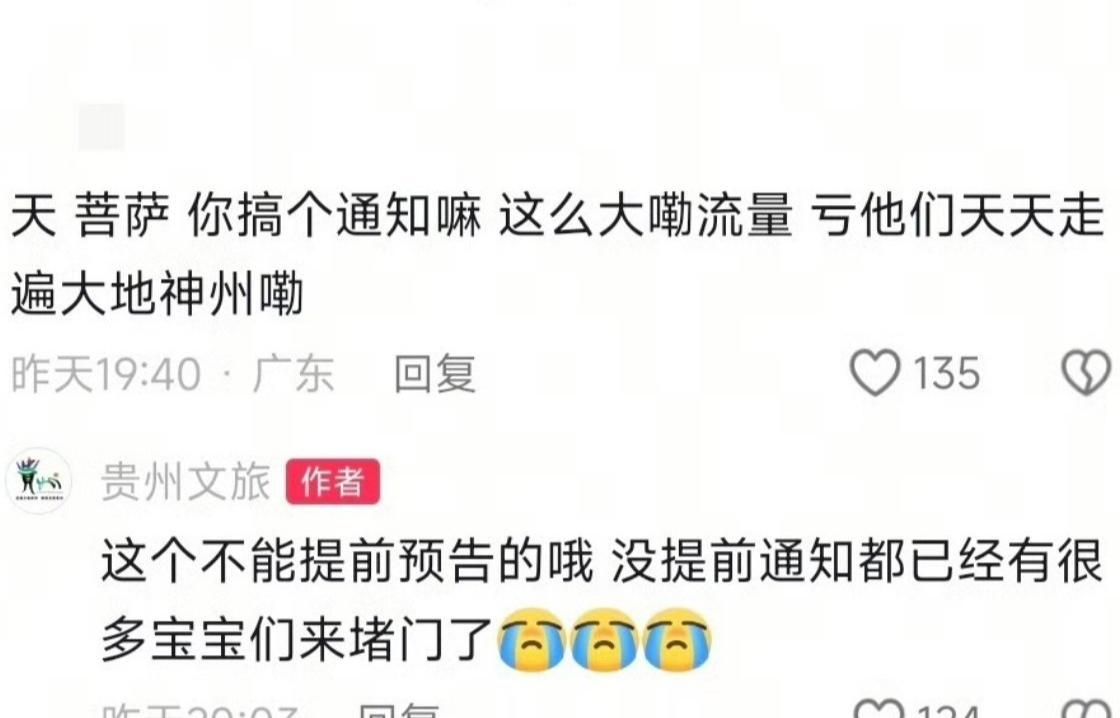Tap the middle crying emoji in the reply

tap(604, 639)
